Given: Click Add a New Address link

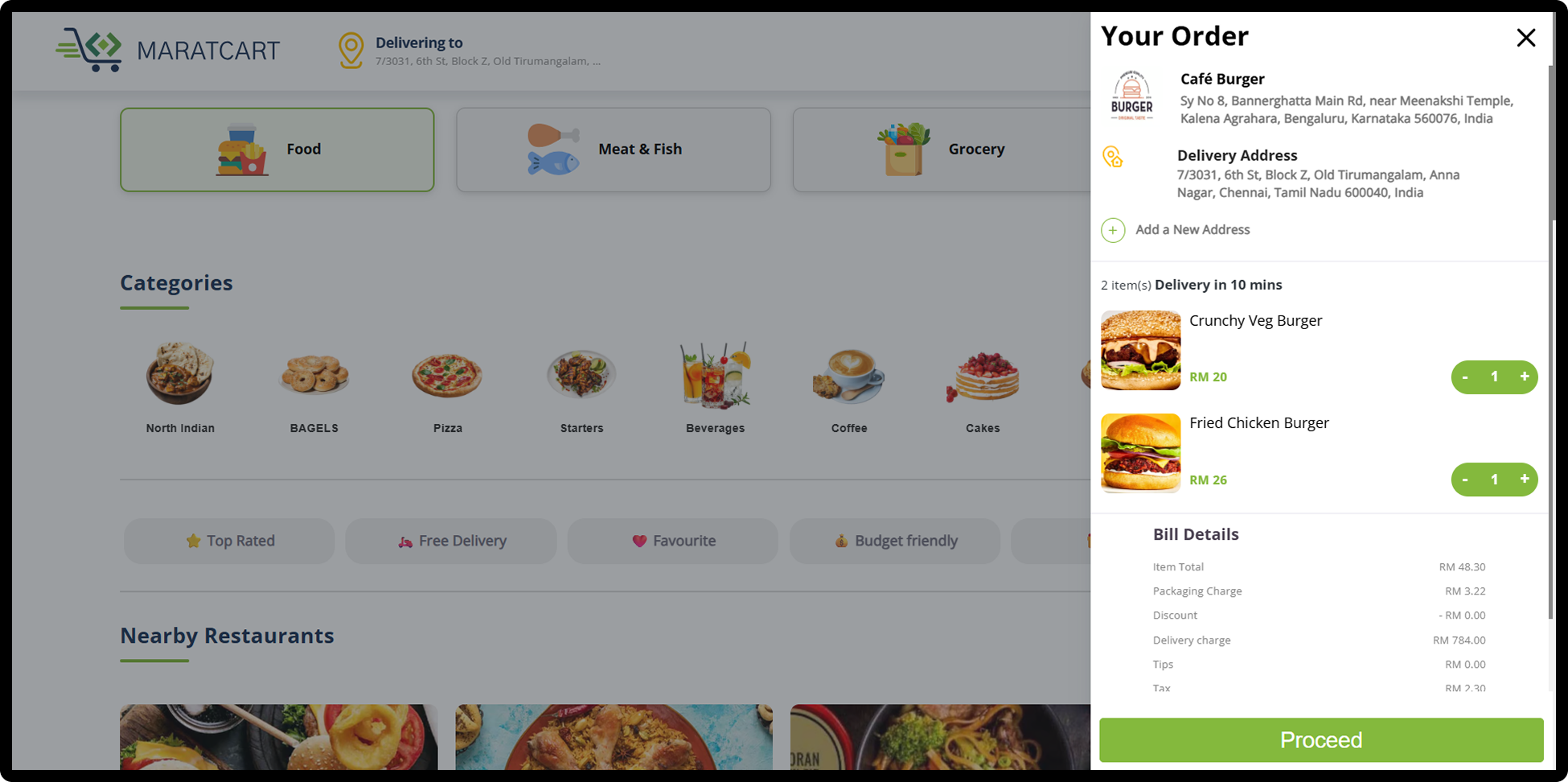Looking at the screenshot, I should (1192, 230).
